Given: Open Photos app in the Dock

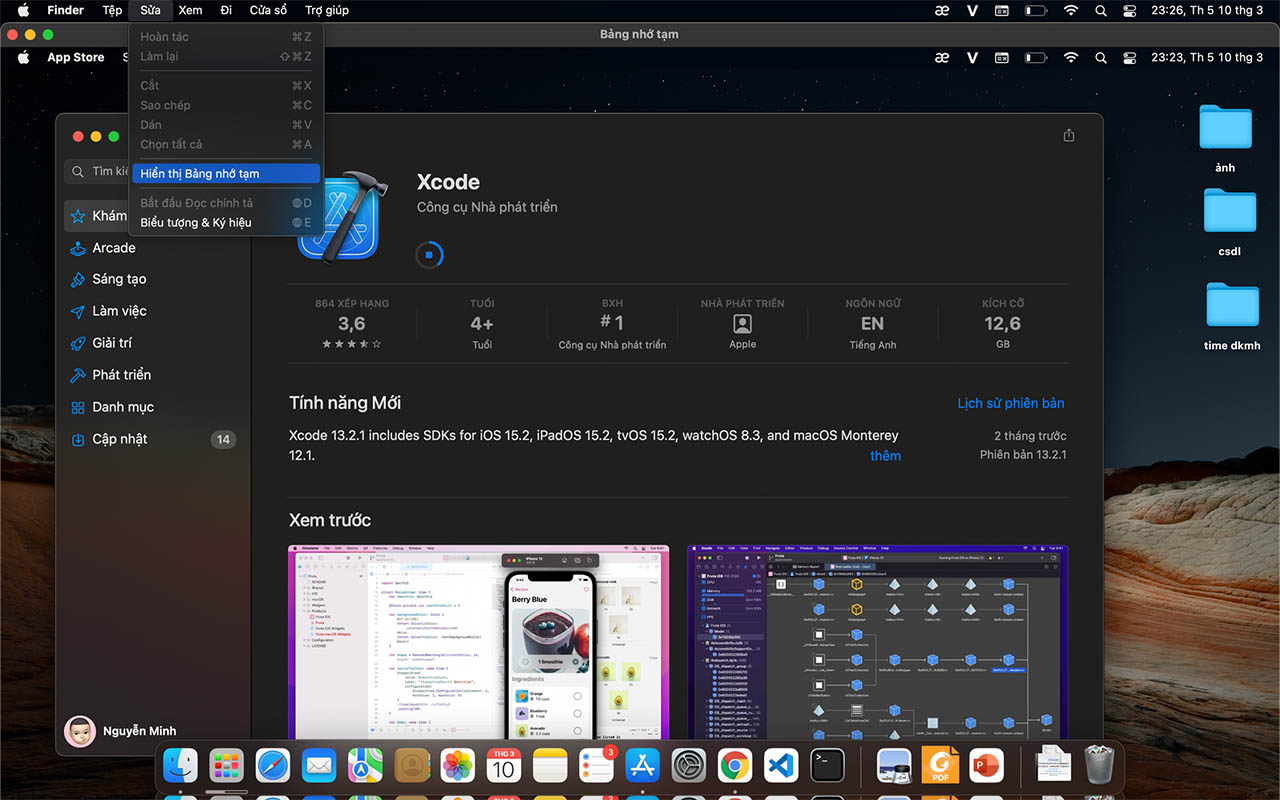Looking at the screenshot, I should click(x=458, y=766).
